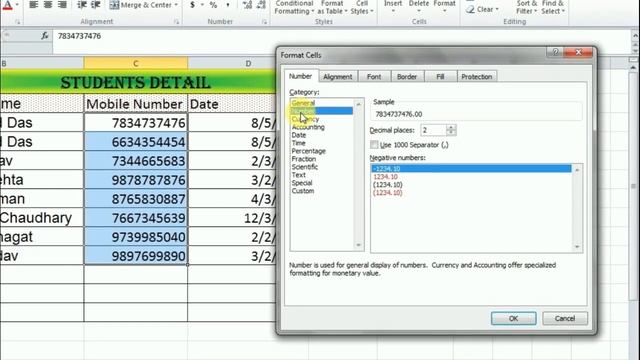Select cell containing 6634354454

click(136, 142)
